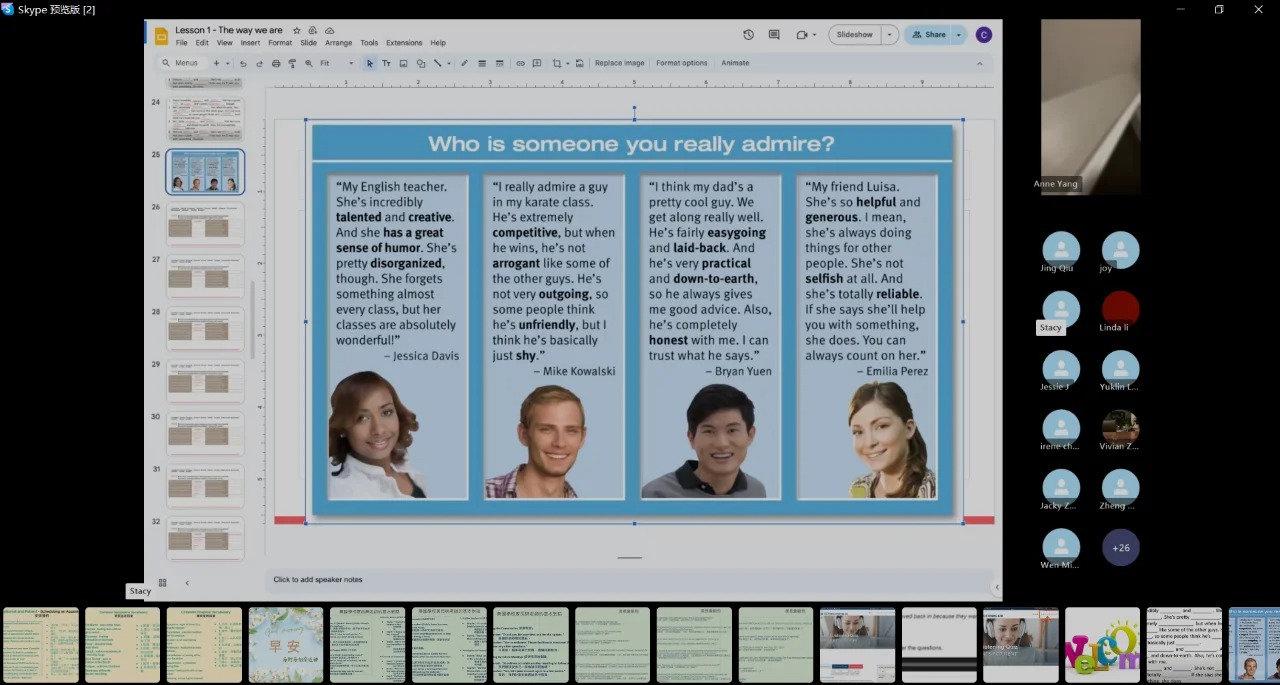Image resolution: width=1280 pixels, height=685 pixels.
Task: Collapse the toolbar with the chevron
Action: (x=979, y=63)
